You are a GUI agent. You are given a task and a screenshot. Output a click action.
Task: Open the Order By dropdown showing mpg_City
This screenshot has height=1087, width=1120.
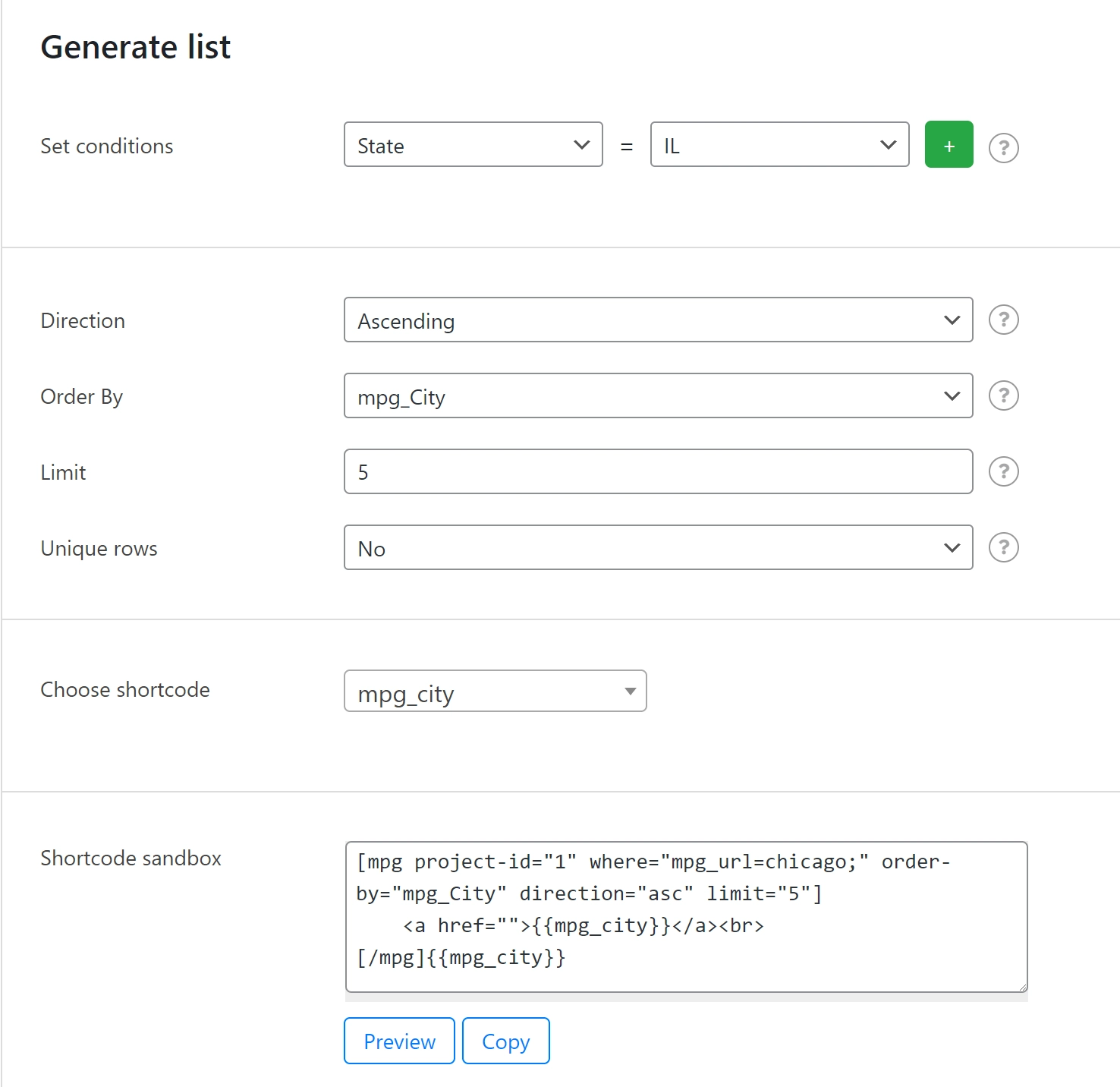pos(659,395)
